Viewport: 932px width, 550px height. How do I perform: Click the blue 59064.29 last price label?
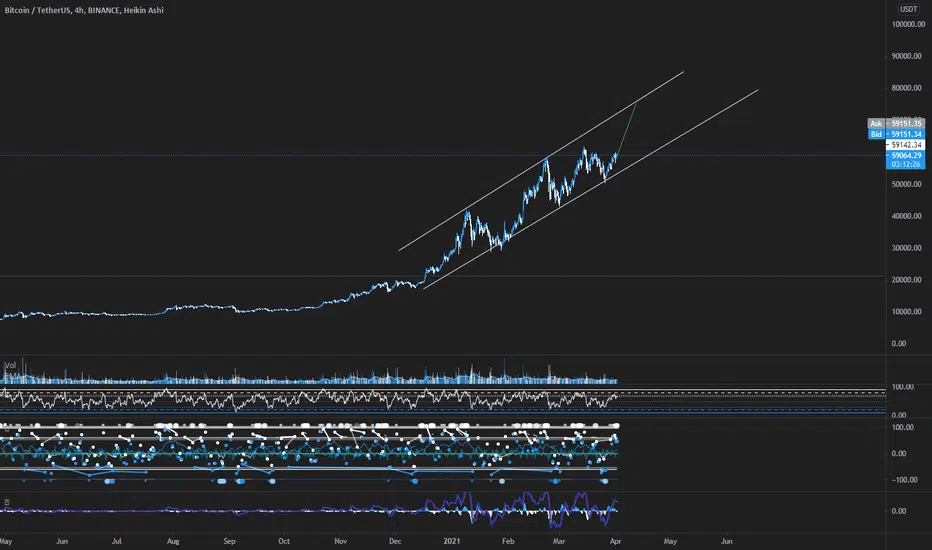tap(905, 156)
